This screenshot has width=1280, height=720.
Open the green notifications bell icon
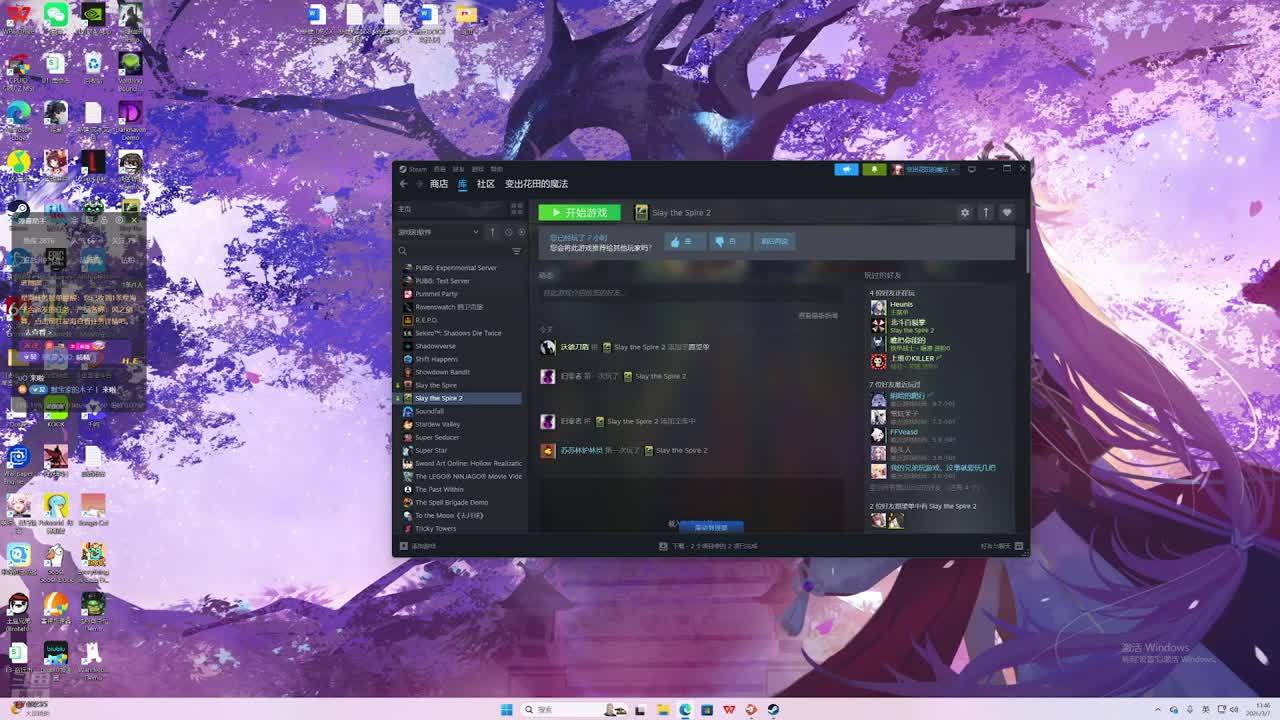[x=874, y=170]
